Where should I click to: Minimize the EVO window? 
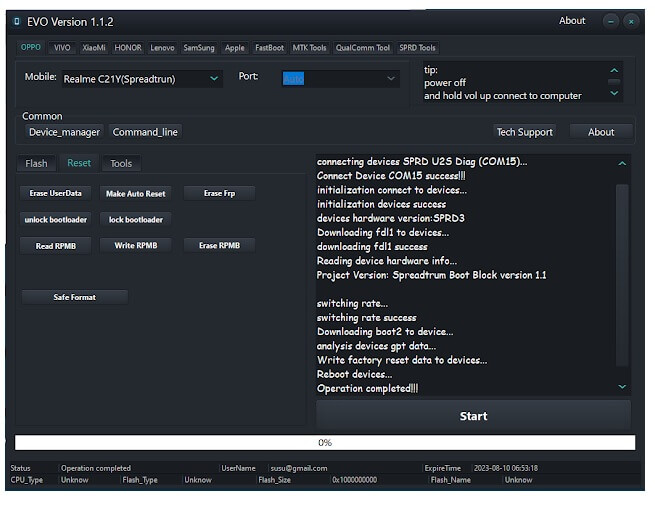click(610, 21)
